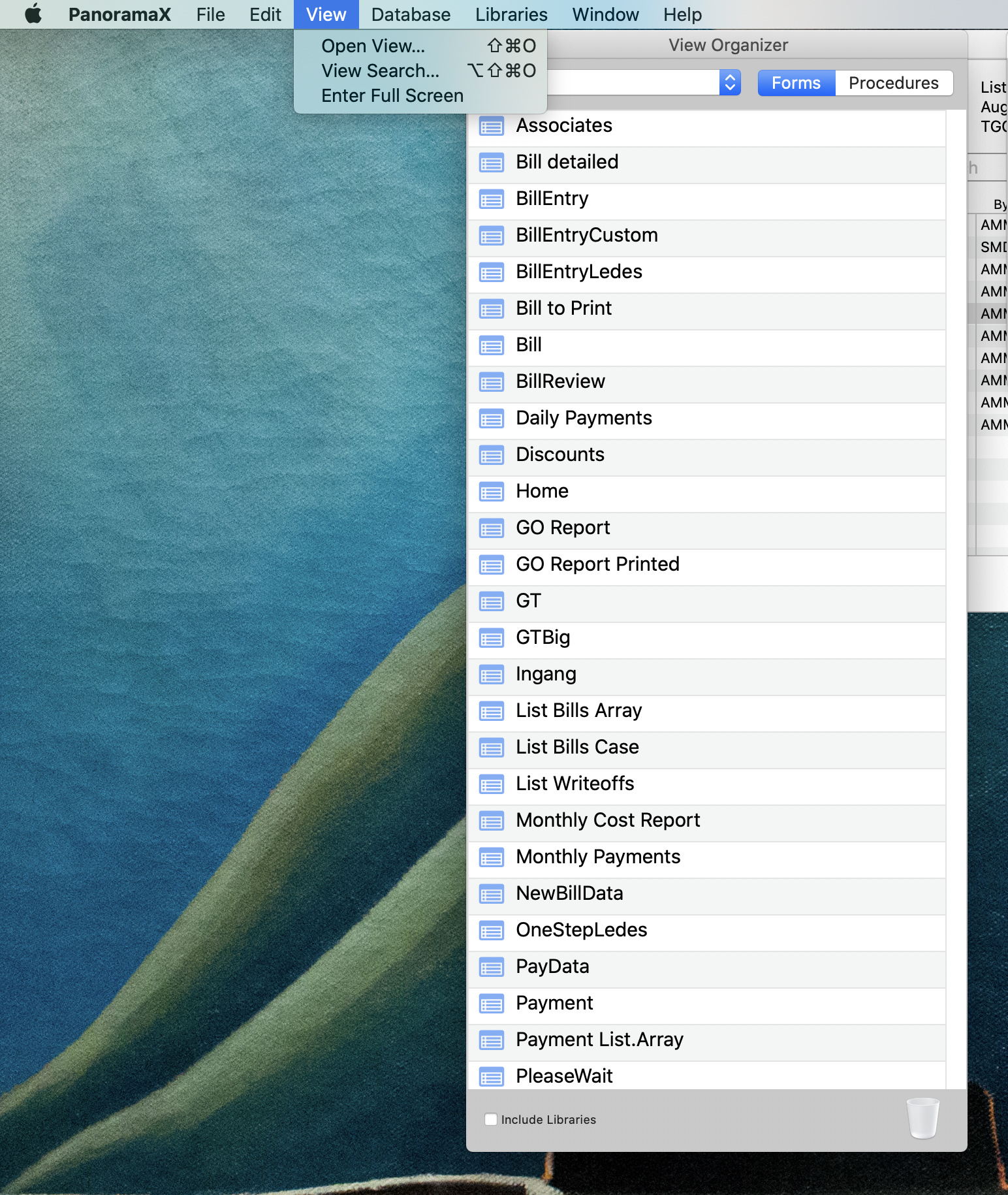The height and width of the screenshot is (1195, 1008).
Task: Click the form icon next to BillEntry
Action: point(491,199)
